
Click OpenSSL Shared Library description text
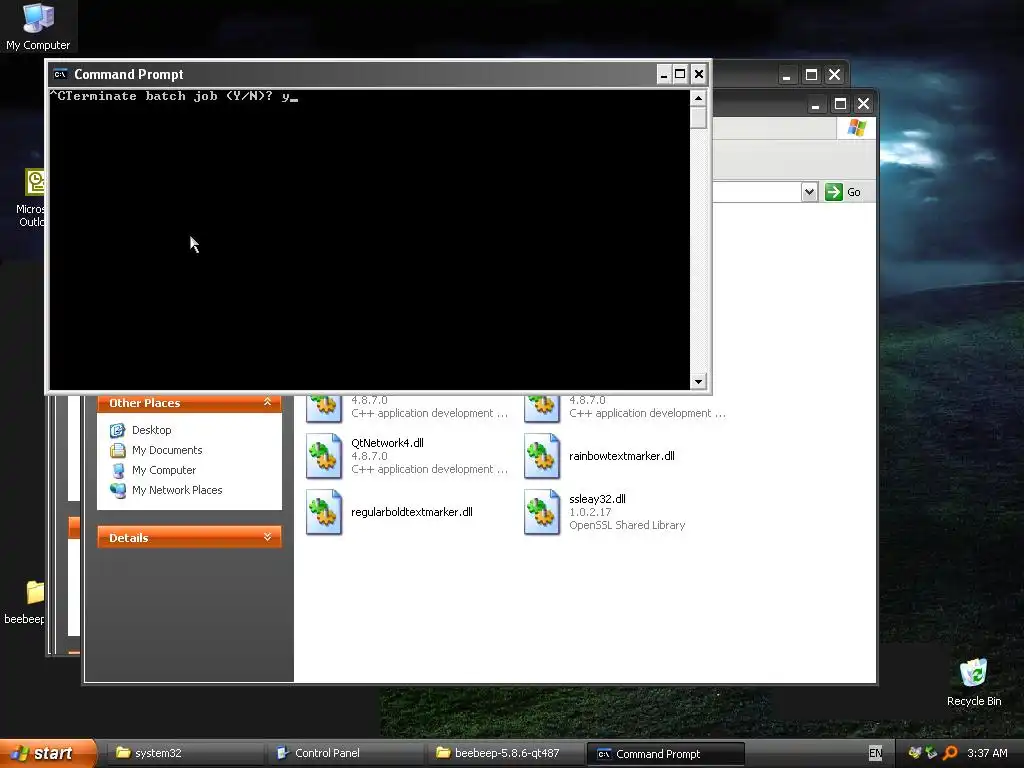point(627,525)
